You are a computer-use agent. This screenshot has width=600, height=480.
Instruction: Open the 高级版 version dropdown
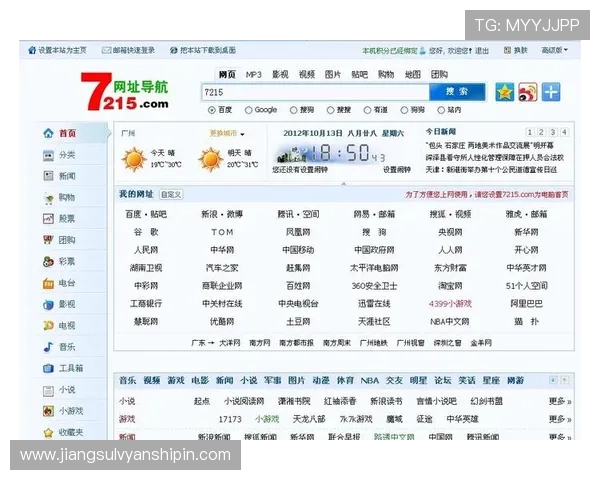point(555,50)
